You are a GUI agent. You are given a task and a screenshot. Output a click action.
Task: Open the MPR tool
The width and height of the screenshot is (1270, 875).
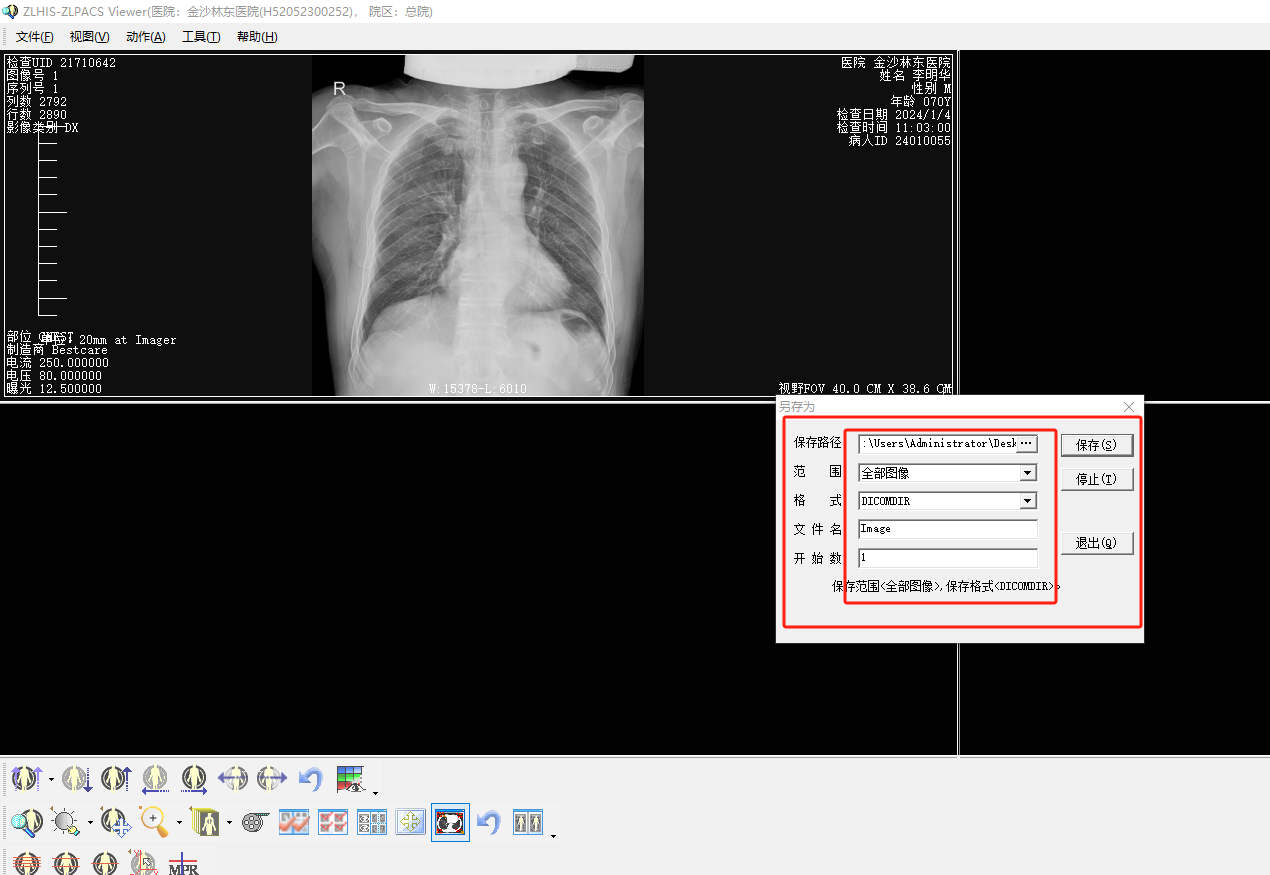[x=184, y=863]
